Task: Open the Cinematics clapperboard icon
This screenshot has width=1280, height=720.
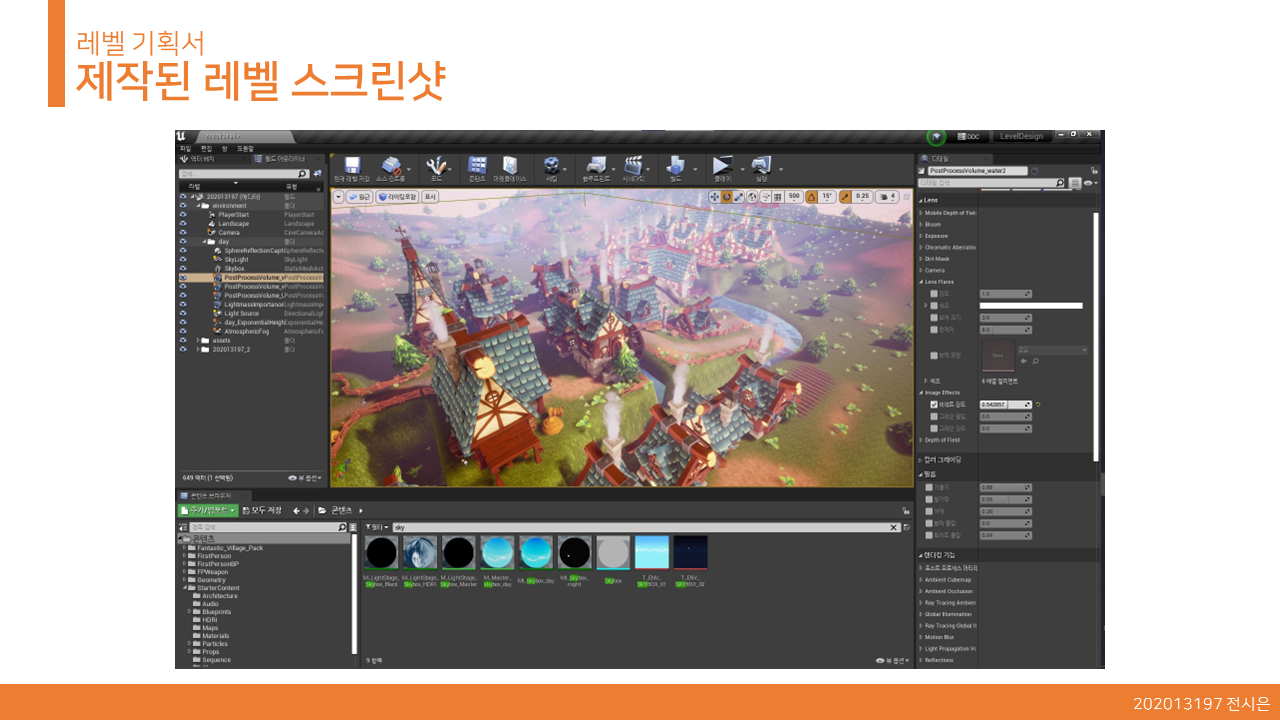Action: coord(633,165)
